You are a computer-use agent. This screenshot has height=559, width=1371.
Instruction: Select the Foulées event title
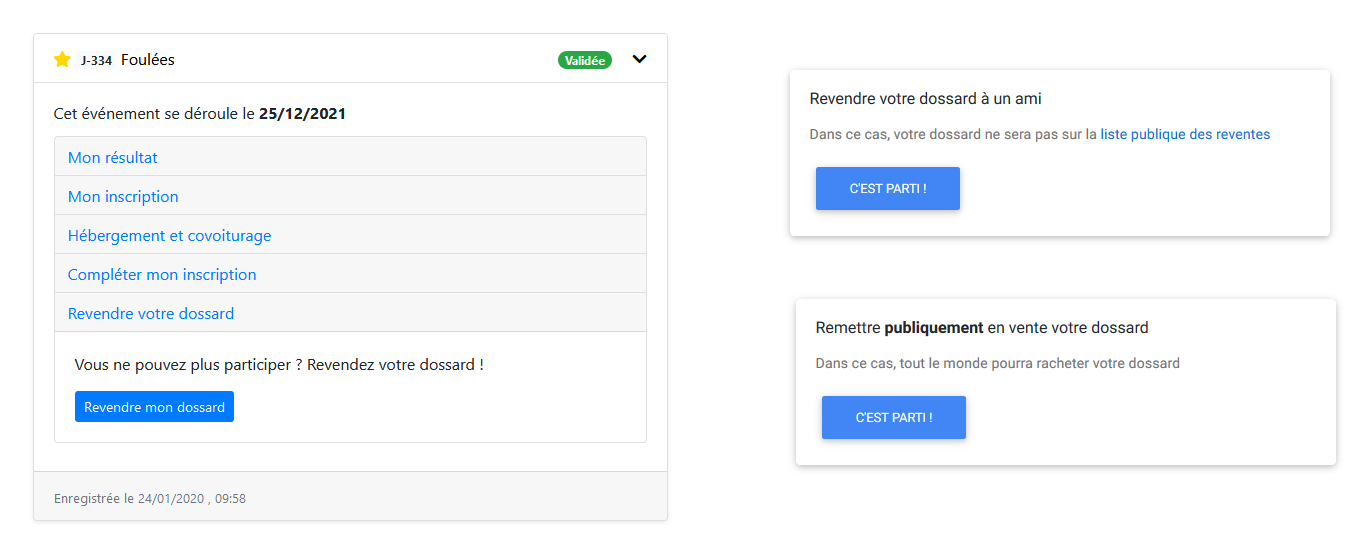(x=148, y=60)
